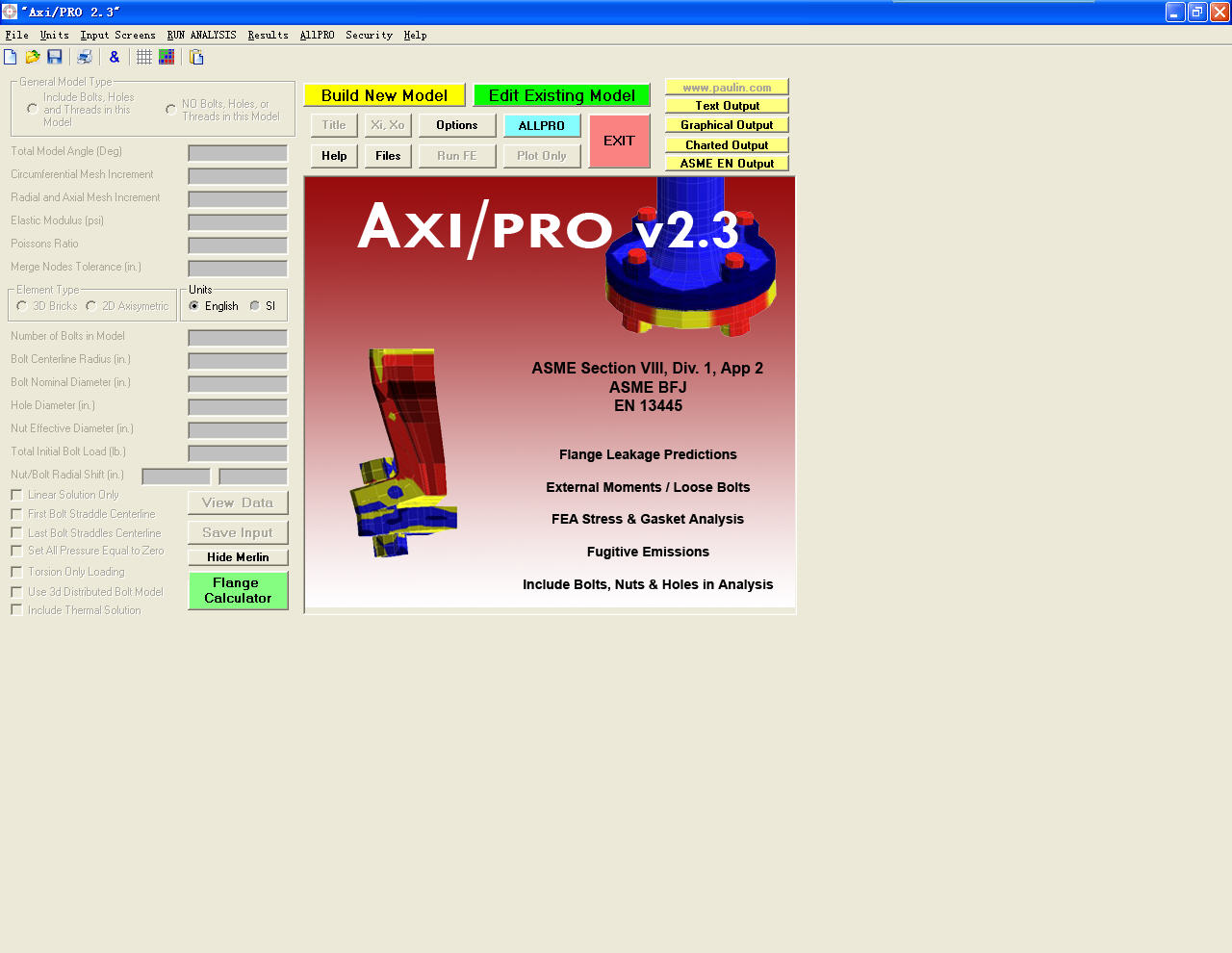1232x953 pixels.
Task: Select NO Bolts, Holes, or Threads option
Action: click(x=171, y=110)
